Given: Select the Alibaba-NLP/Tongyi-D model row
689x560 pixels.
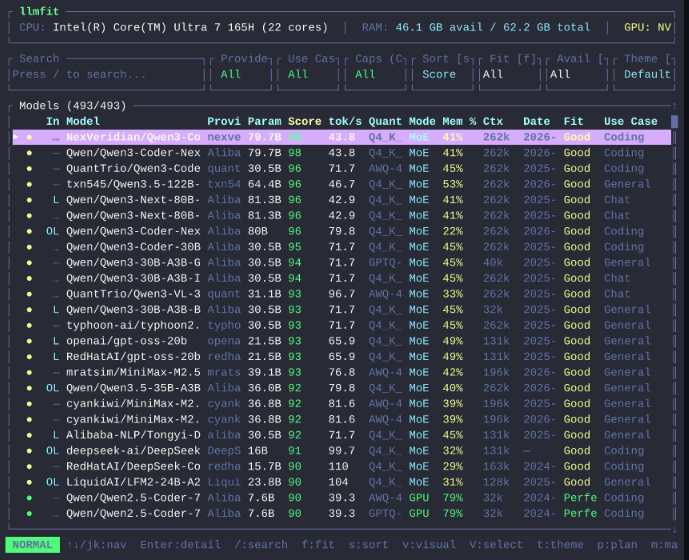Looking at the screenshot, I should click(x=342, y=435).
